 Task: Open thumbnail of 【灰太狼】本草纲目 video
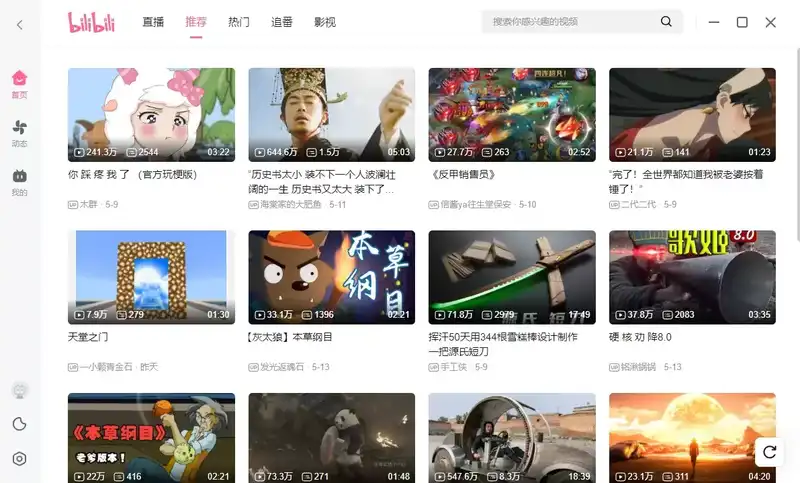pyautogui.click(x=332, y=277)
